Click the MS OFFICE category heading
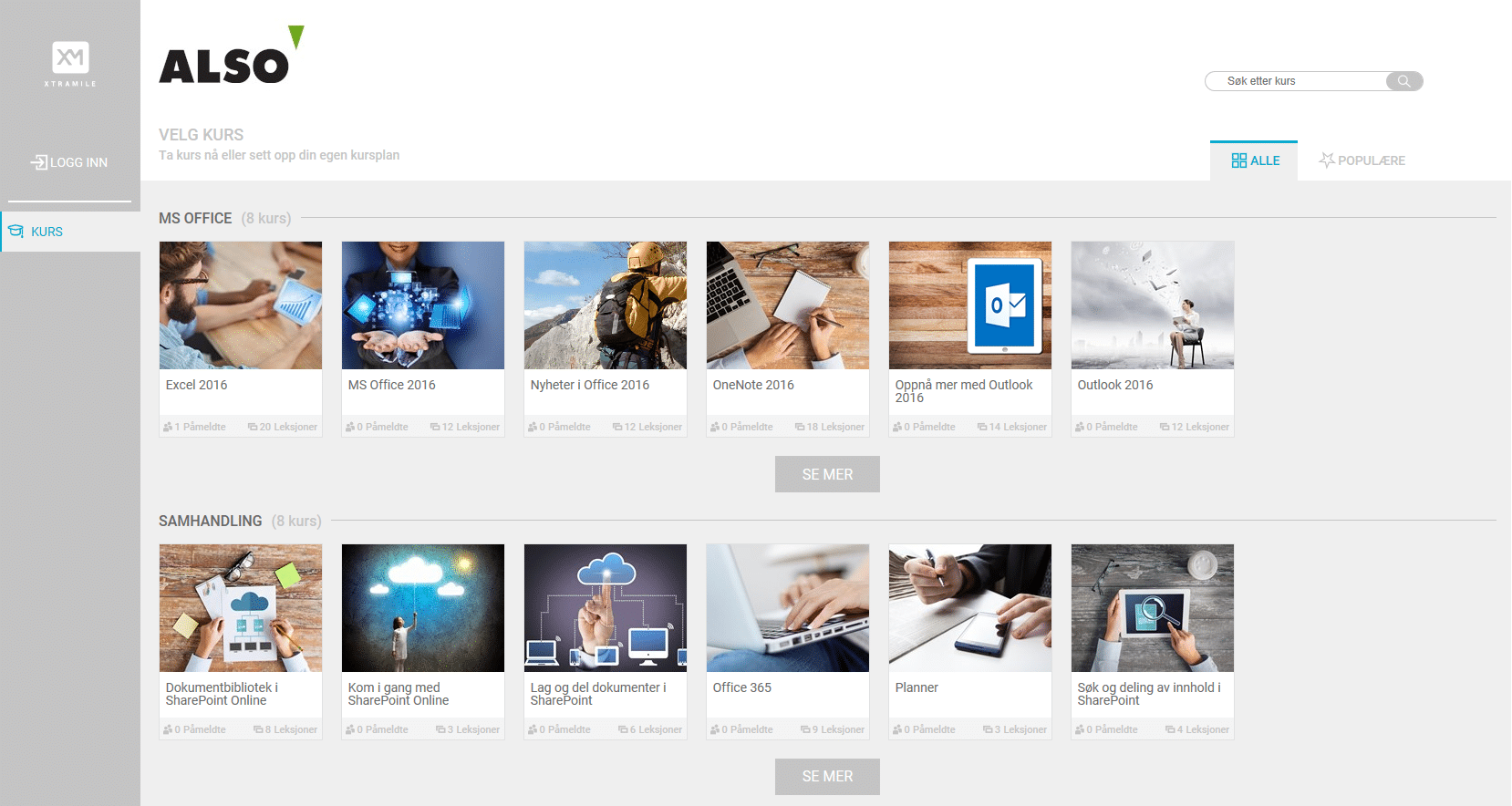 [195, 218]
